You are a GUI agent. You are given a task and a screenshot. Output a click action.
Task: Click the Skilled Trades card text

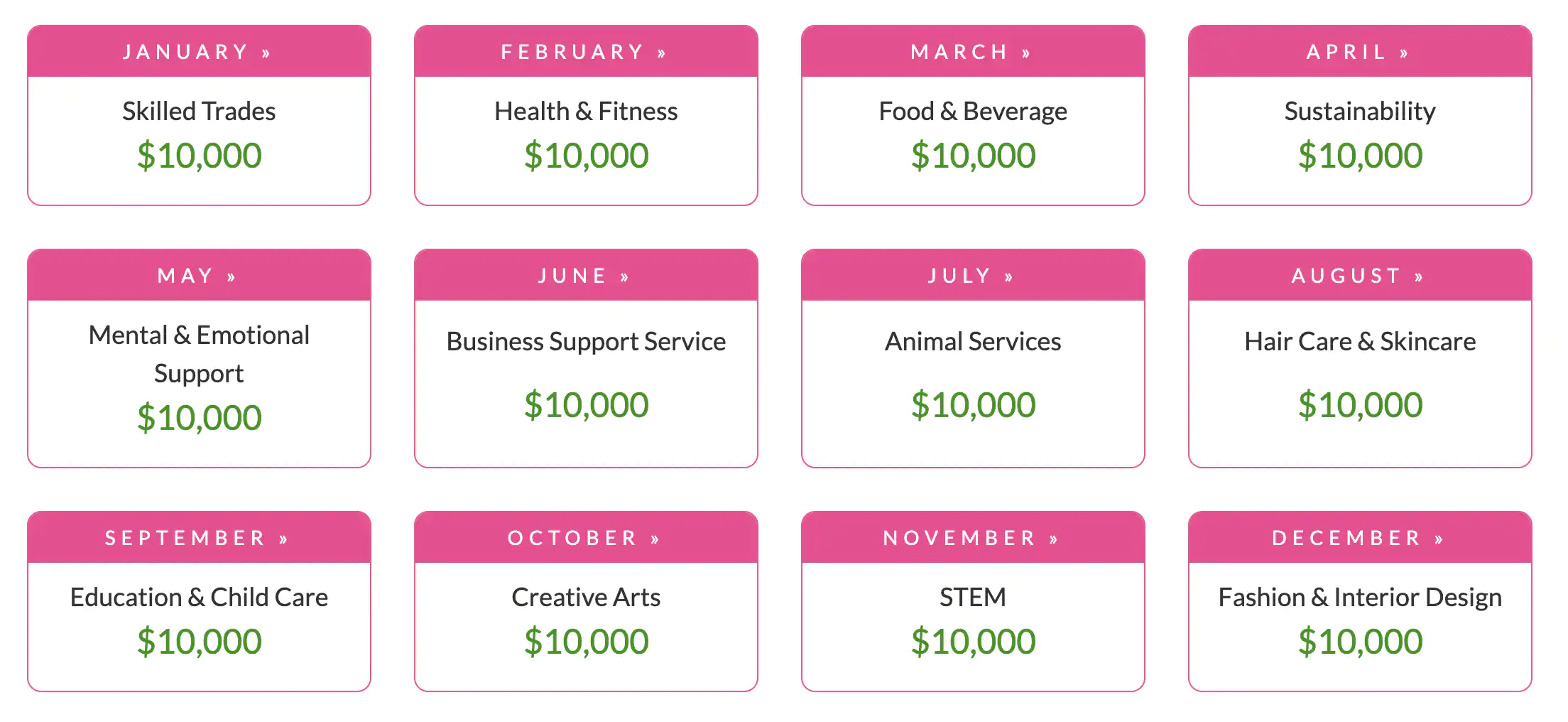[199, 112]
